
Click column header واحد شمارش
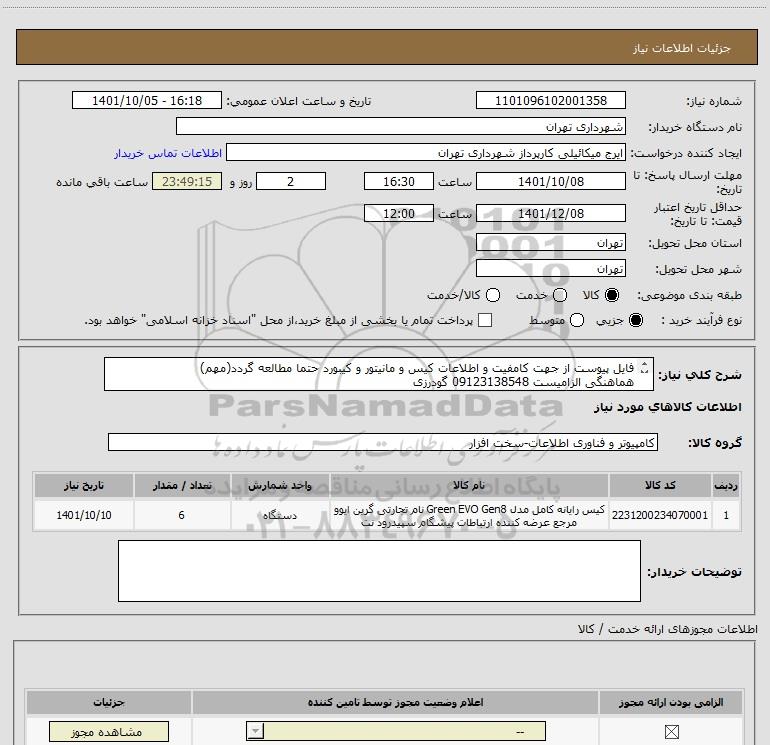[280, 485]
